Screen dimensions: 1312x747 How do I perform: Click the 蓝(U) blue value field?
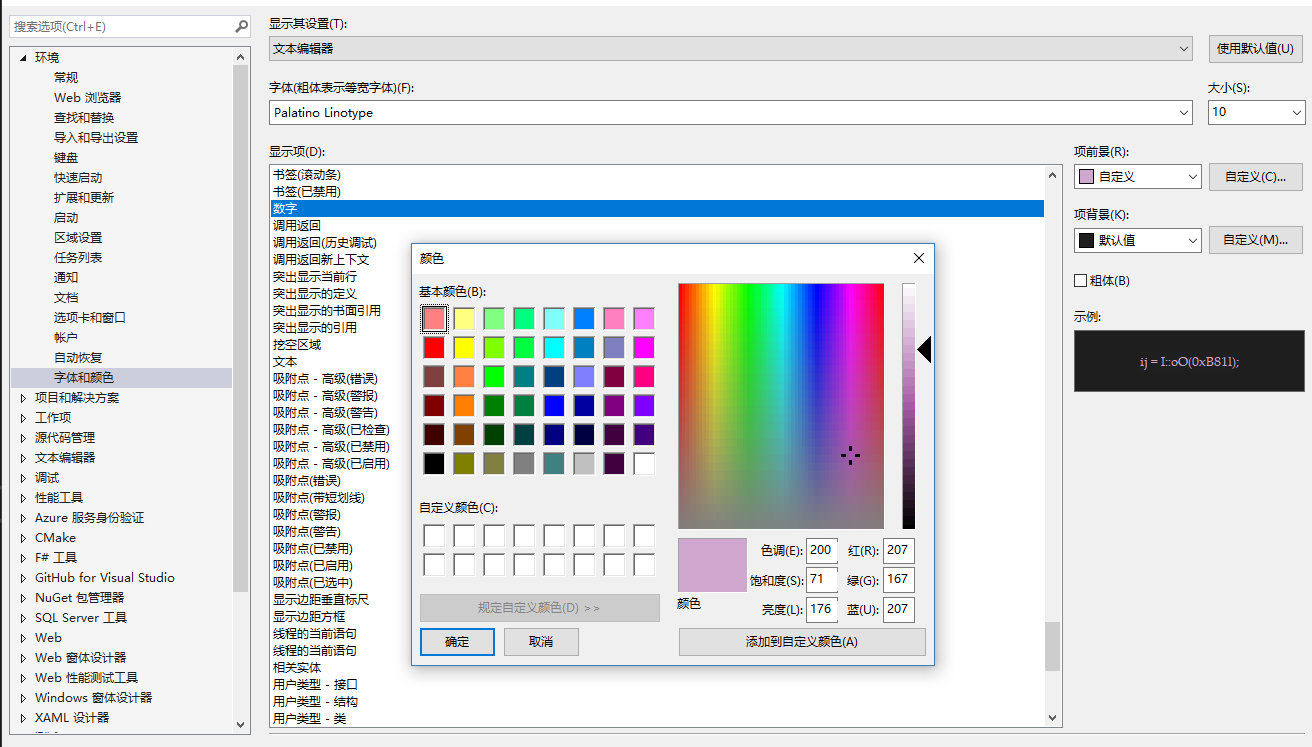click(899, 608)
